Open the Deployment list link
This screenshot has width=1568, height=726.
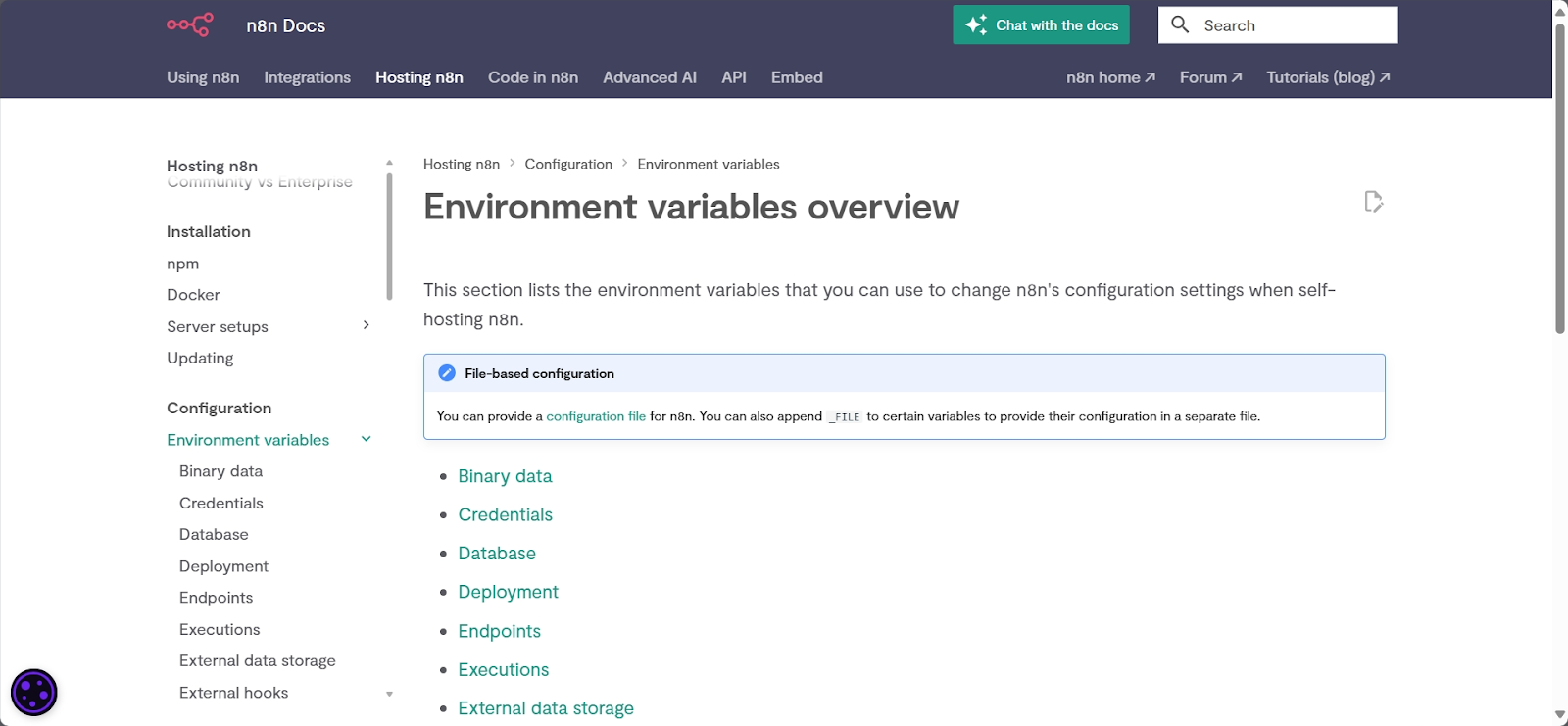click(508, 592)
